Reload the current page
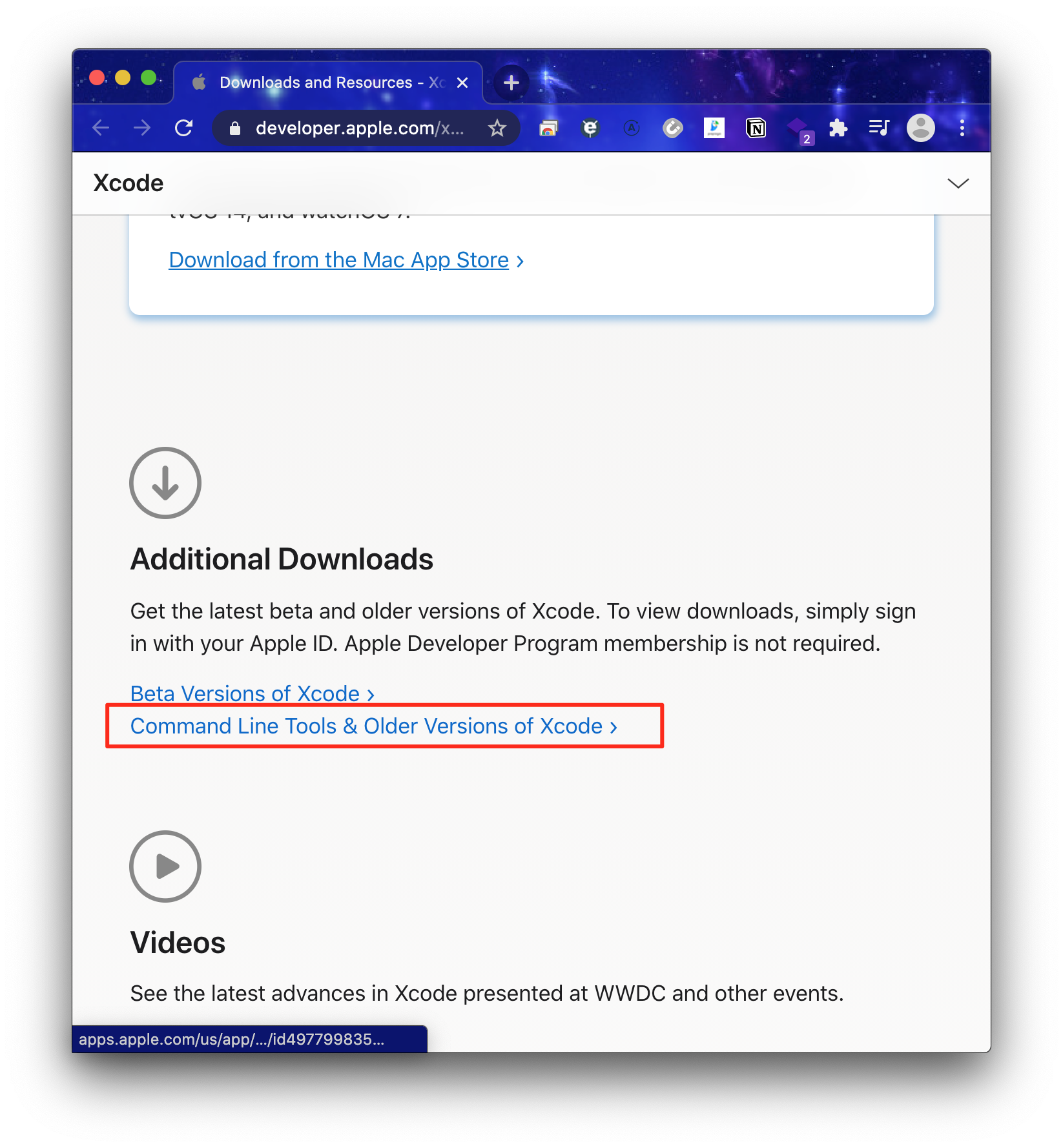The height and width of the screenshot is (1148, 1063). 184,128
